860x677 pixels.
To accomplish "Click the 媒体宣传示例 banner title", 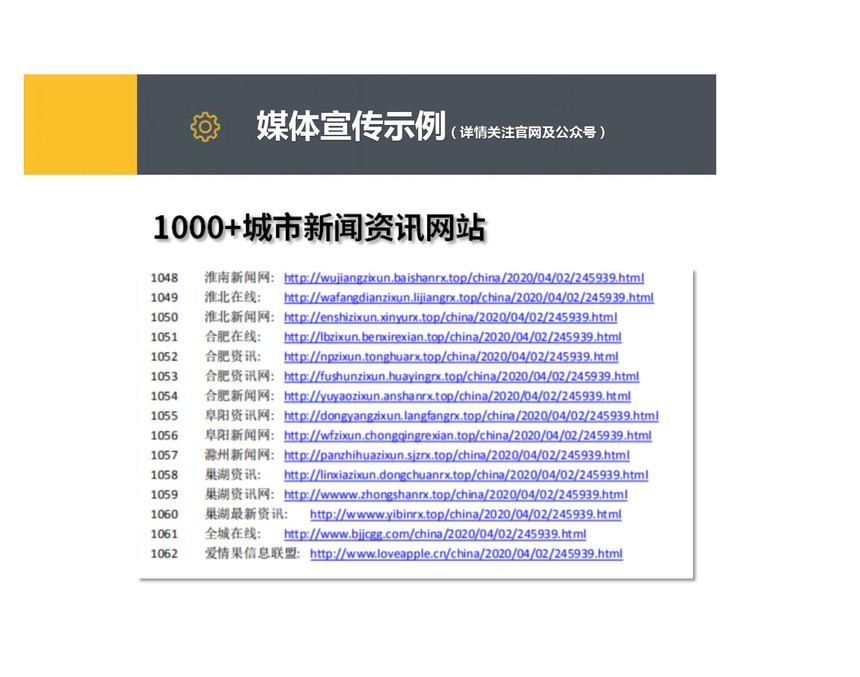I will [x=351, y=126].
